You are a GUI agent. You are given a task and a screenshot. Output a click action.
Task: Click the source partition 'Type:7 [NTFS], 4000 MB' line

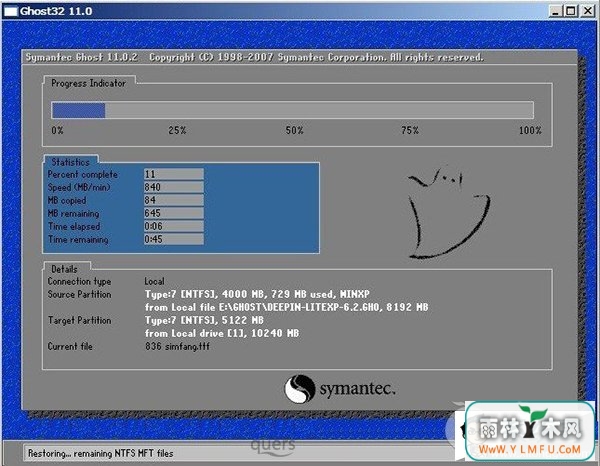(x=257, y=294)
